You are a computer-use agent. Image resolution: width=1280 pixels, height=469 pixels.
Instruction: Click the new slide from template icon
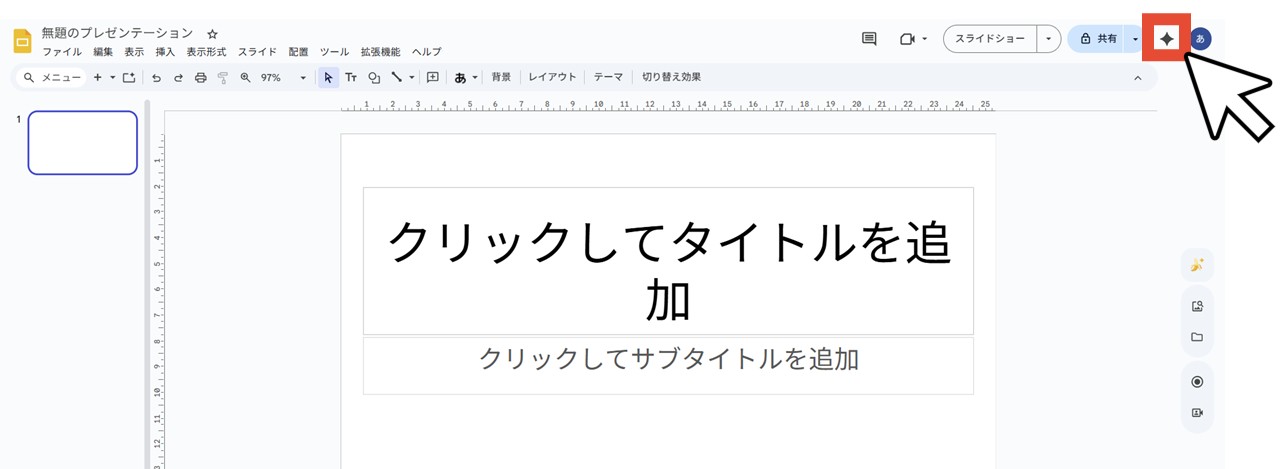click(128, 77)
